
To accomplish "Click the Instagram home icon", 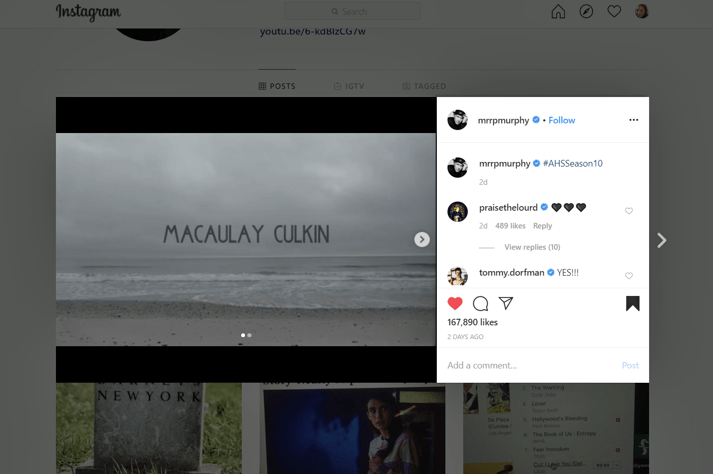I will pos(558,12).
